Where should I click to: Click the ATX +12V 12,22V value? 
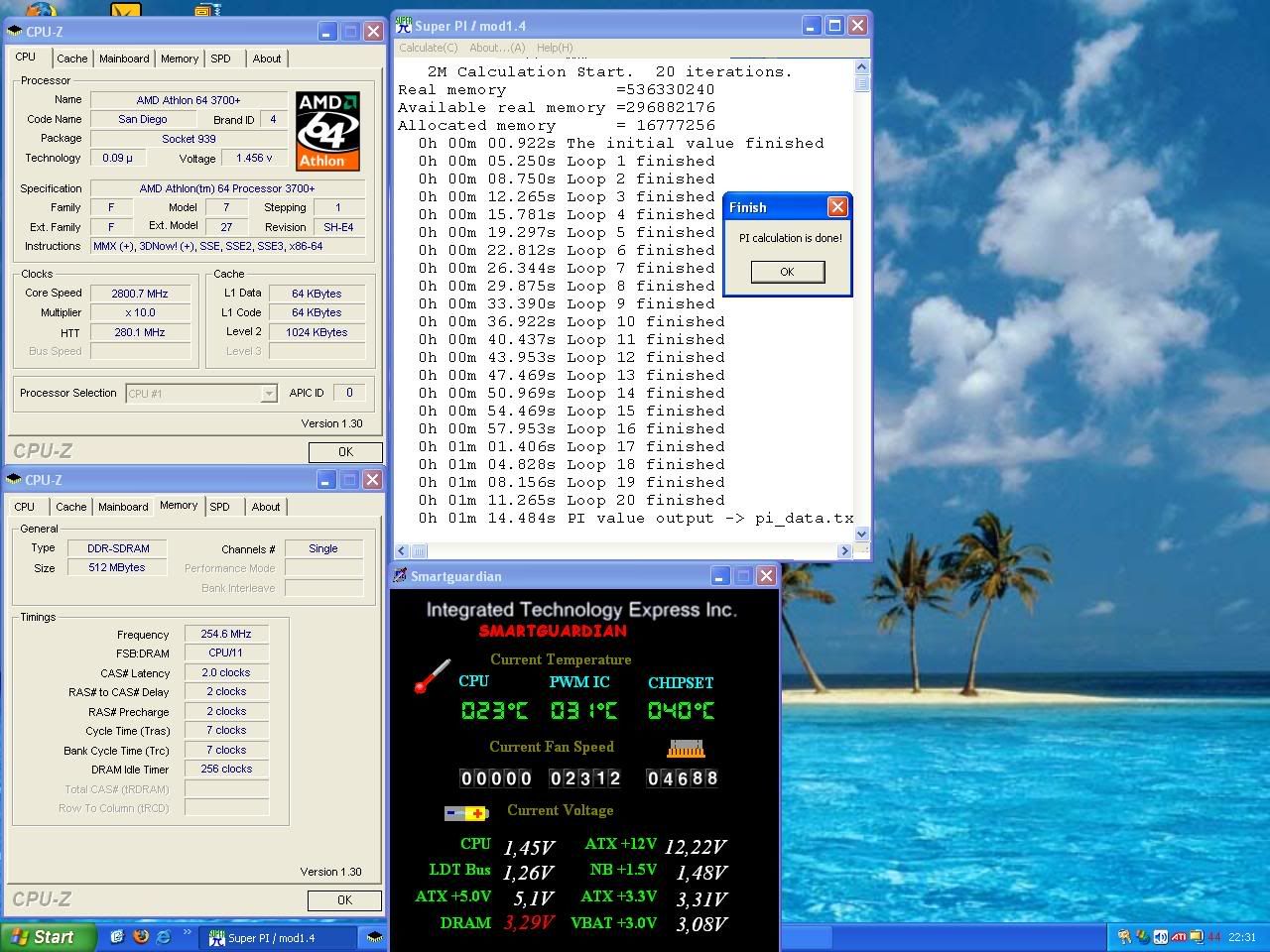pyautogui.click(x=696, y=846)
